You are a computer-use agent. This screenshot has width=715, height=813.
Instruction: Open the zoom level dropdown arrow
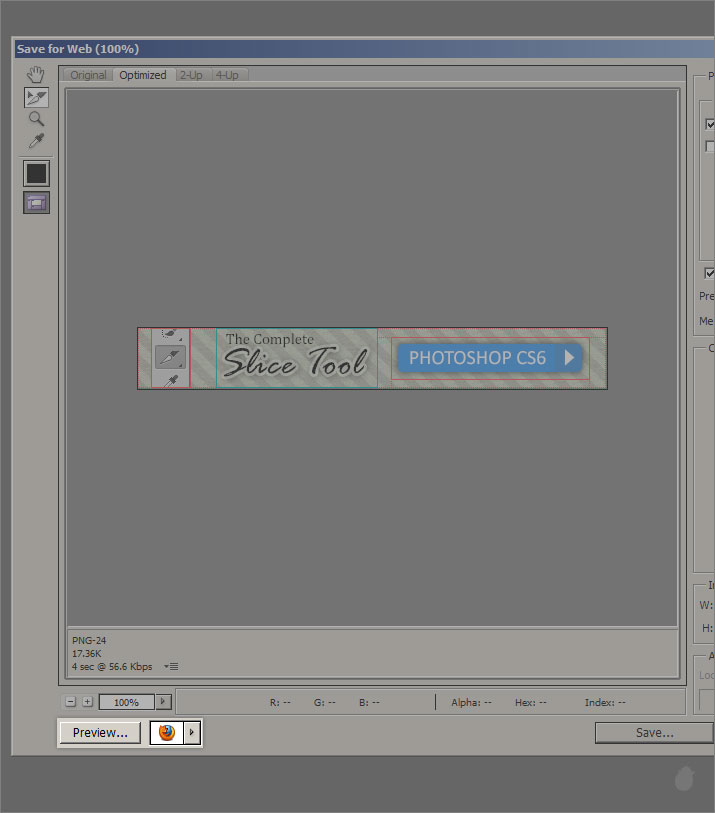(x=164, y=702)
